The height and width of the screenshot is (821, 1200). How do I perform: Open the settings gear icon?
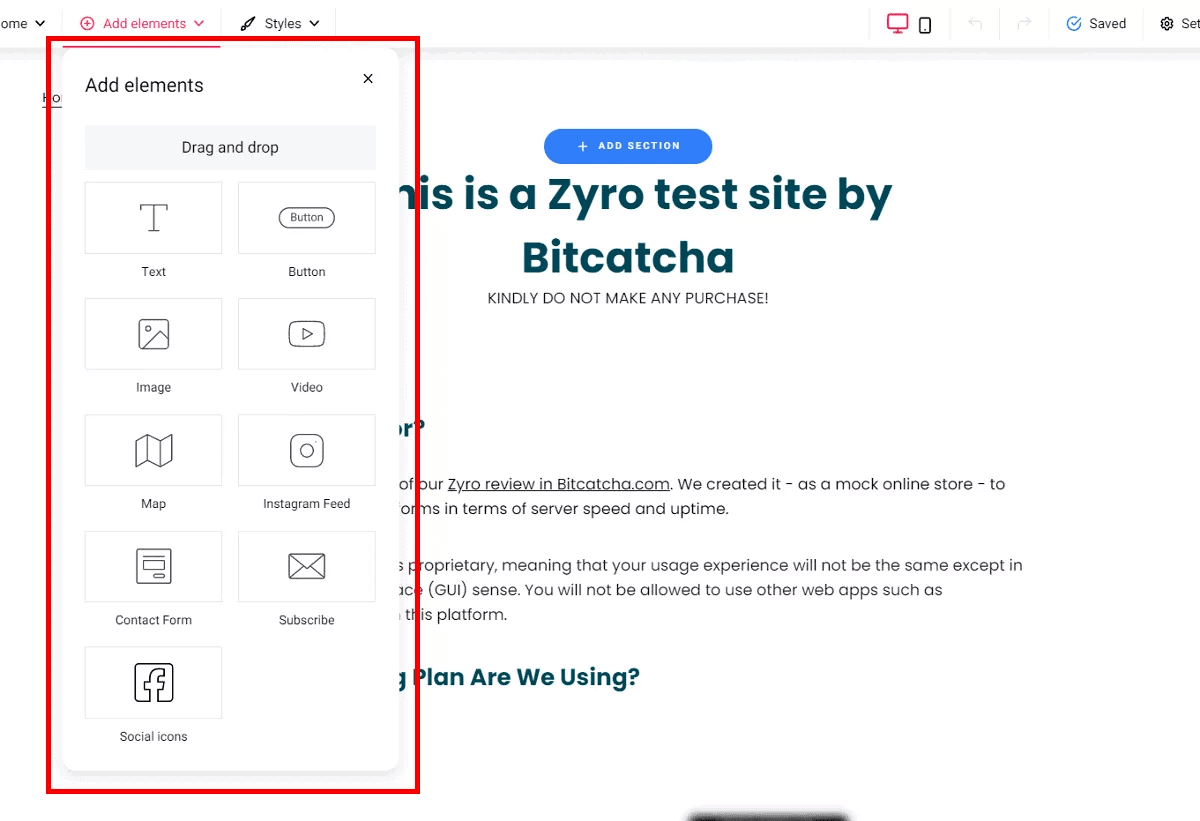(x=1167, y=24)
